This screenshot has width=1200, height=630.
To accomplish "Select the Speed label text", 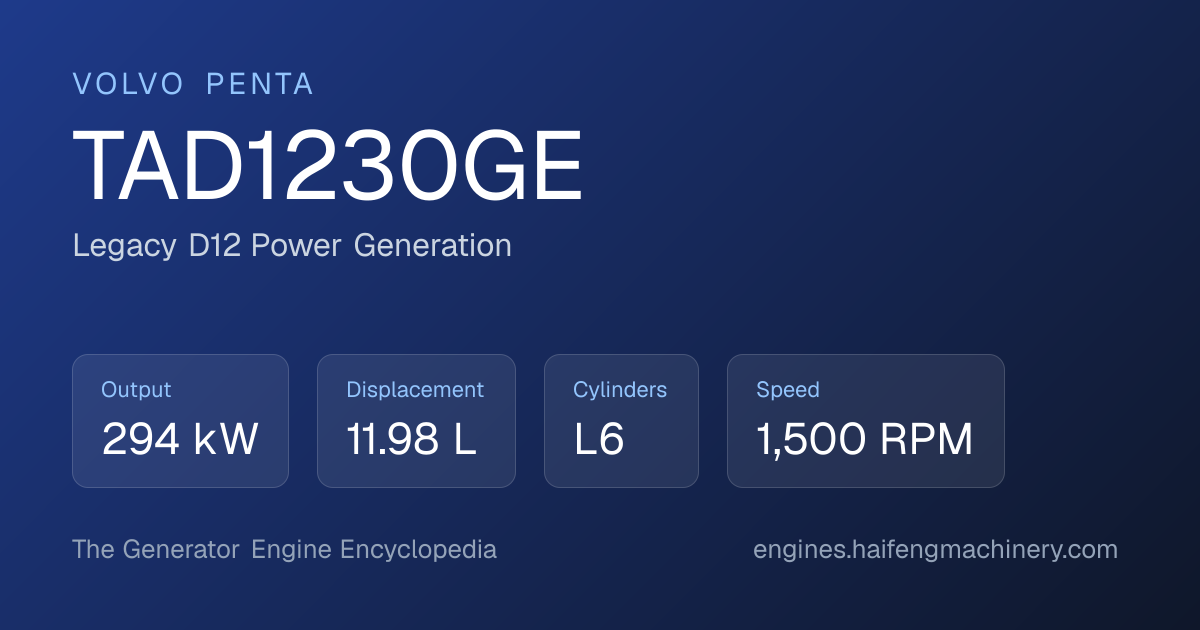I will click(x=788, y=390).
